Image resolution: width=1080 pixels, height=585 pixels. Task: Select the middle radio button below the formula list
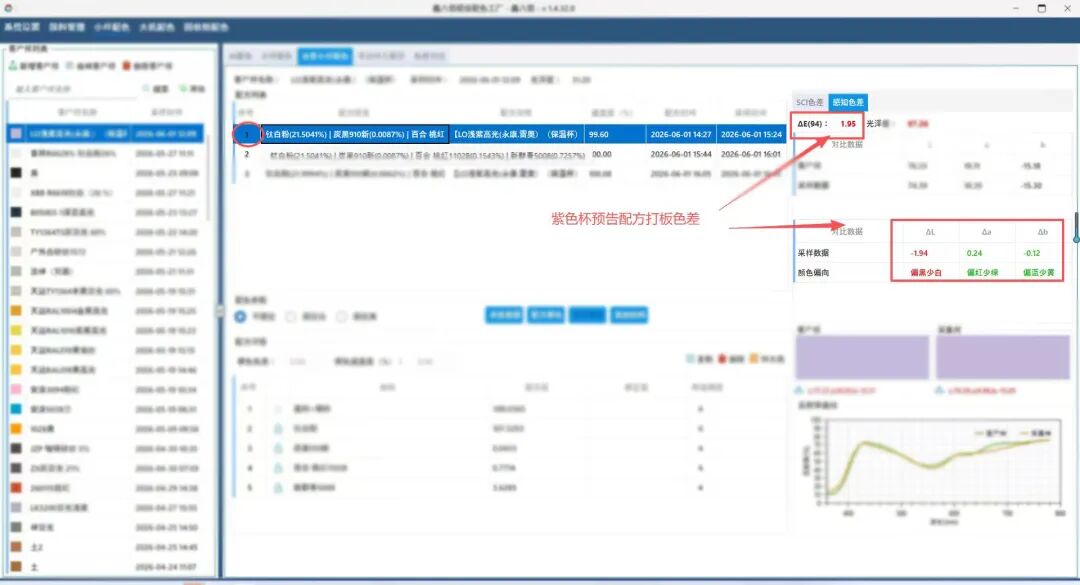[291, 316]
